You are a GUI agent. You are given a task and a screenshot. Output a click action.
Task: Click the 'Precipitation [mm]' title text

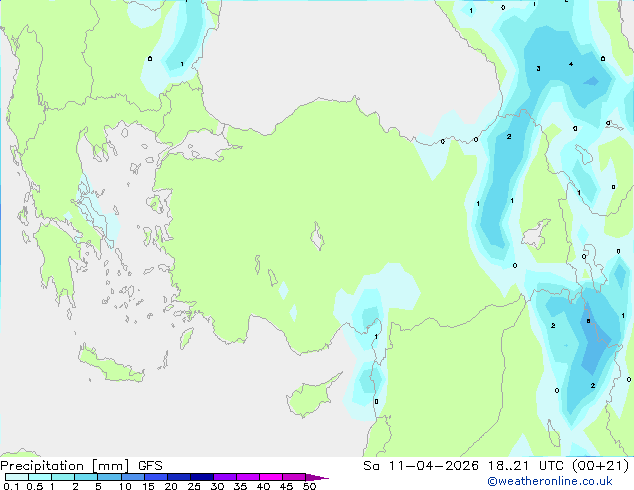tap(64, 466)
